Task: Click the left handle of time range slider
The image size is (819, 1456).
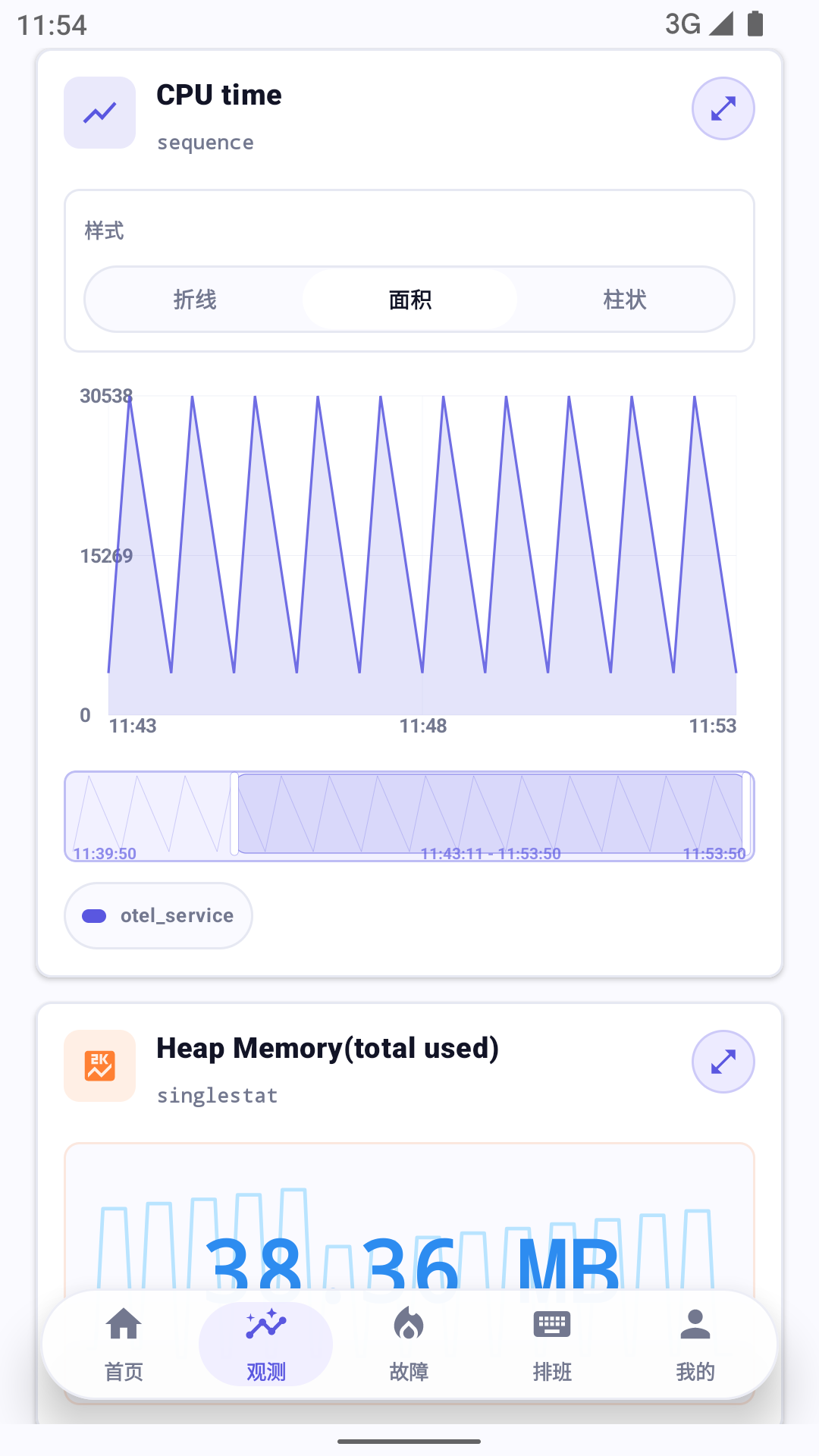Action: [x=234, y=814]
